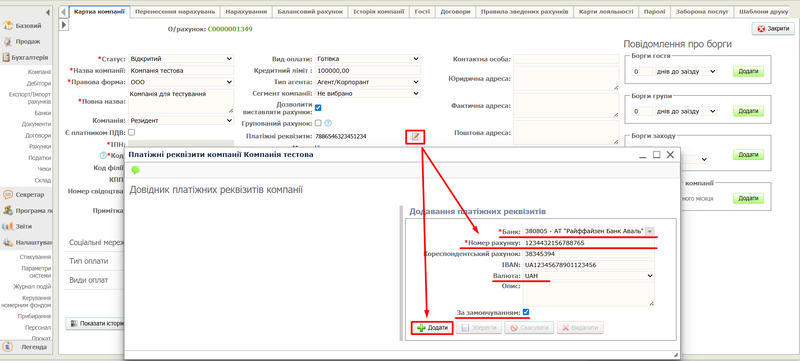Click Додати in Борги заходу section
The image size is (800, 361).
pyautogui.click(x=748, y=154)
